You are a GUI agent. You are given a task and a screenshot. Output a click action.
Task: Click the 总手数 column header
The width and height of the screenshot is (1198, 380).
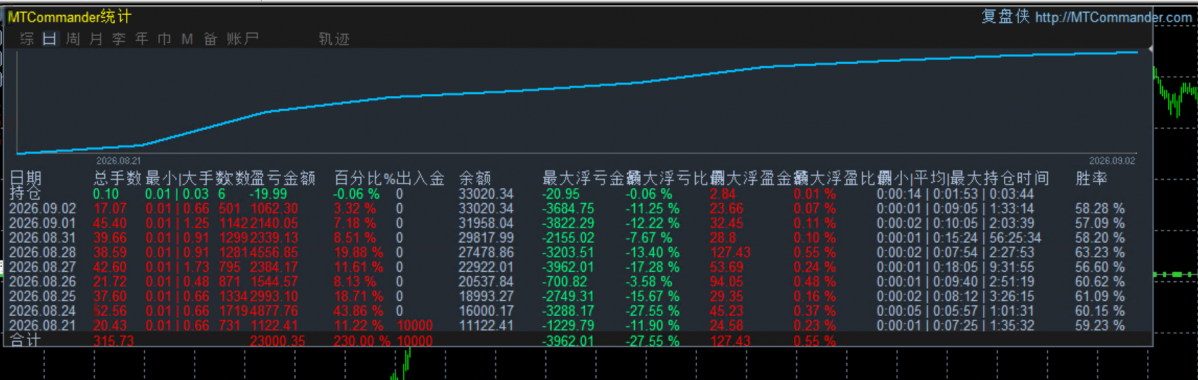pyautogui.click(x=118, y=179)
